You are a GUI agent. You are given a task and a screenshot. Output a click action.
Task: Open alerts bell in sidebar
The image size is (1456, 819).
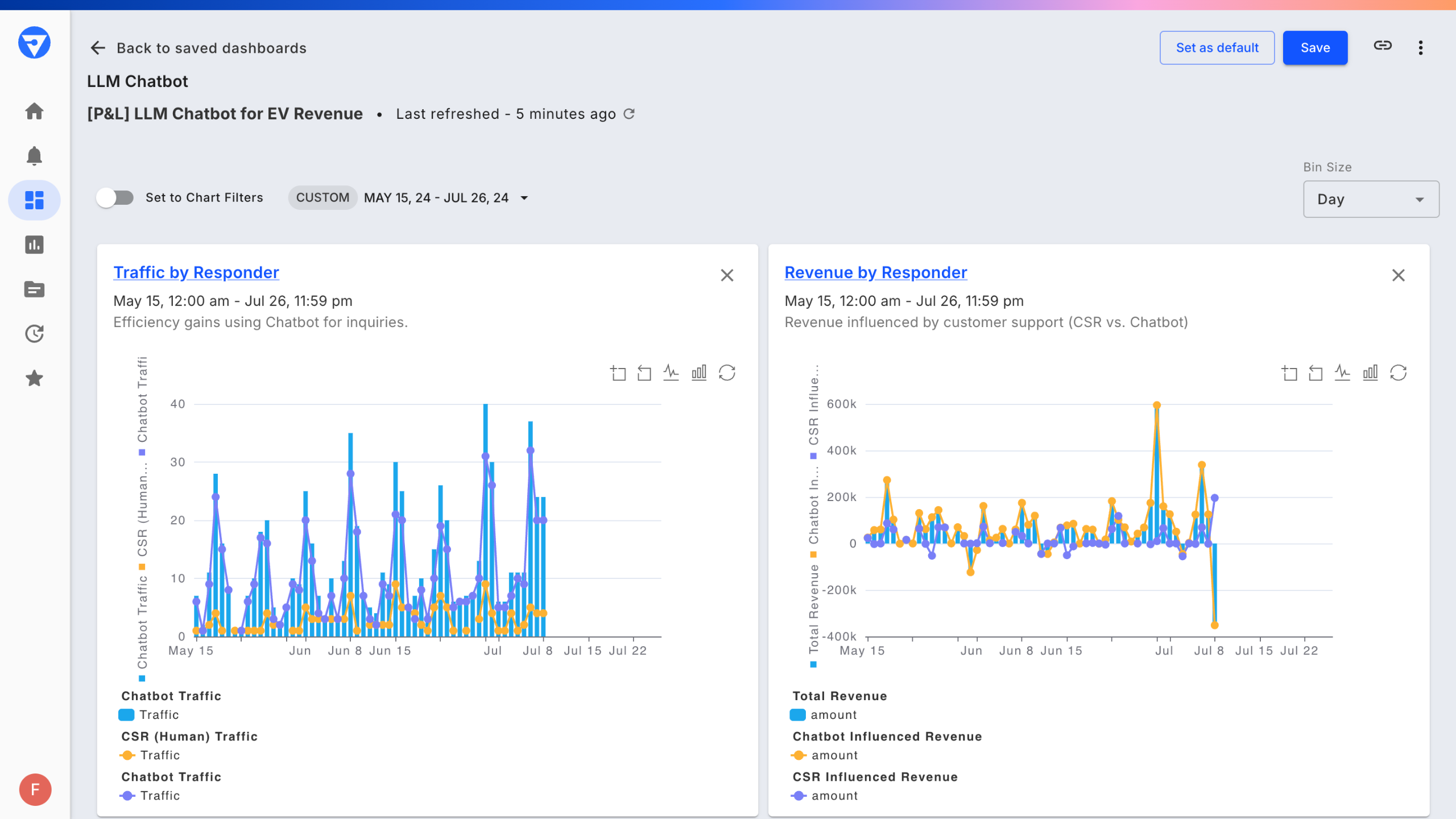(34, 156)
